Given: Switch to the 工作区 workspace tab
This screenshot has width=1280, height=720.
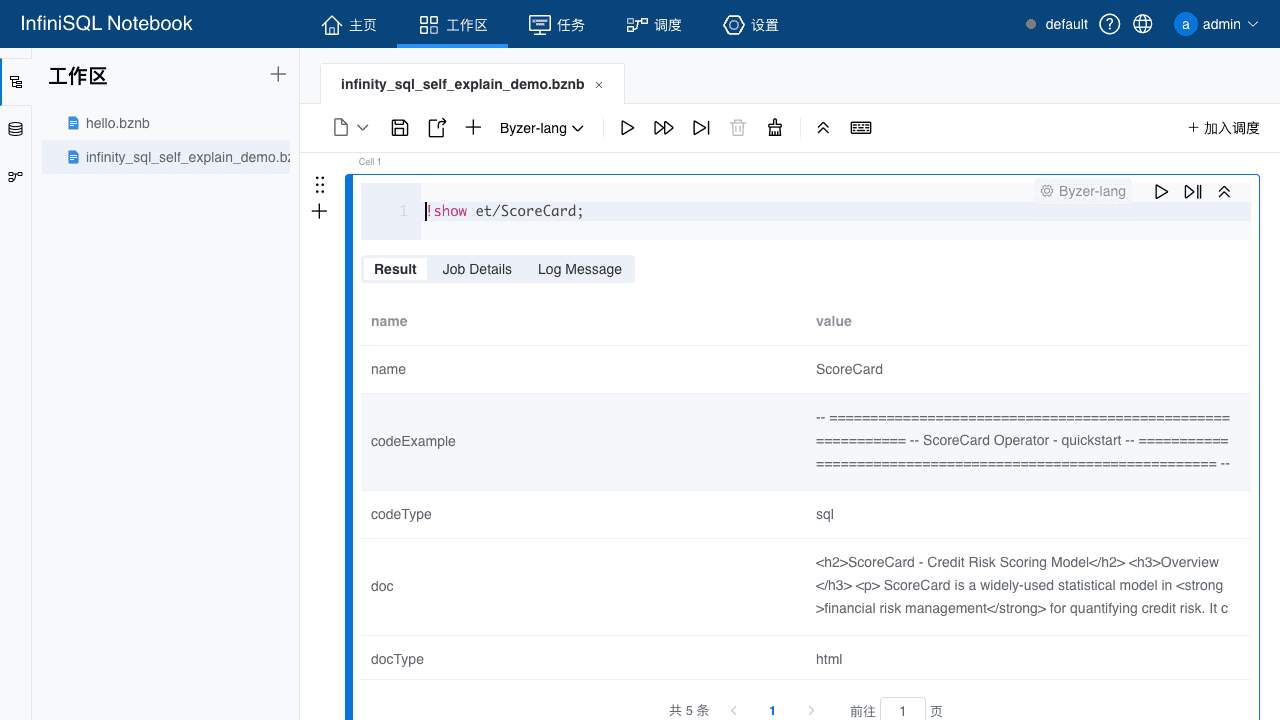Looking at the screenshot, I should (452, 25).
